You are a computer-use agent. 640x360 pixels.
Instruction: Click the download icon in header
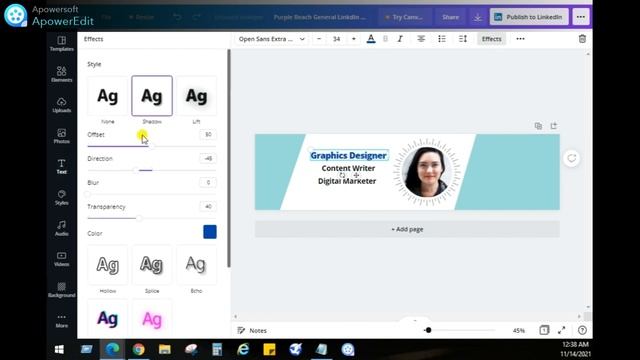coord(478,17)
